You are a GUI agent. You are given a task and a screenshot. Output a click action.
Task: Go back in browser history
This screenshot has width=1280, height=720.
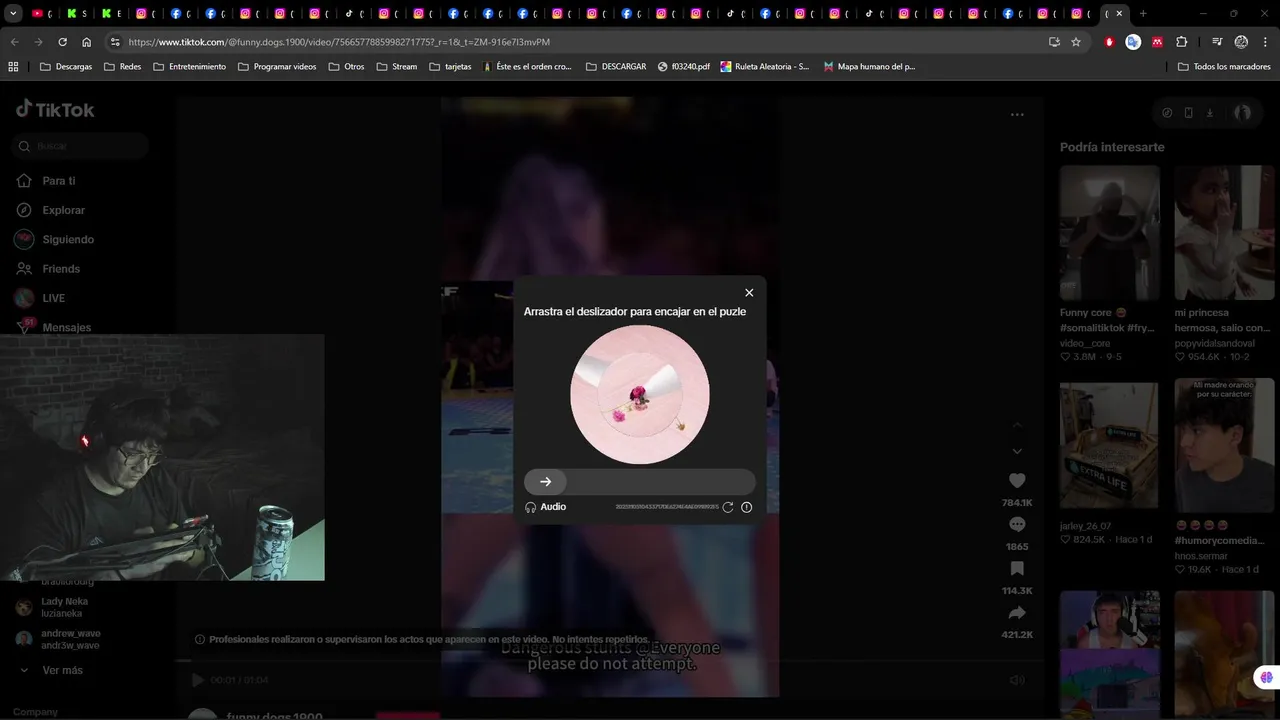point(14,42)
